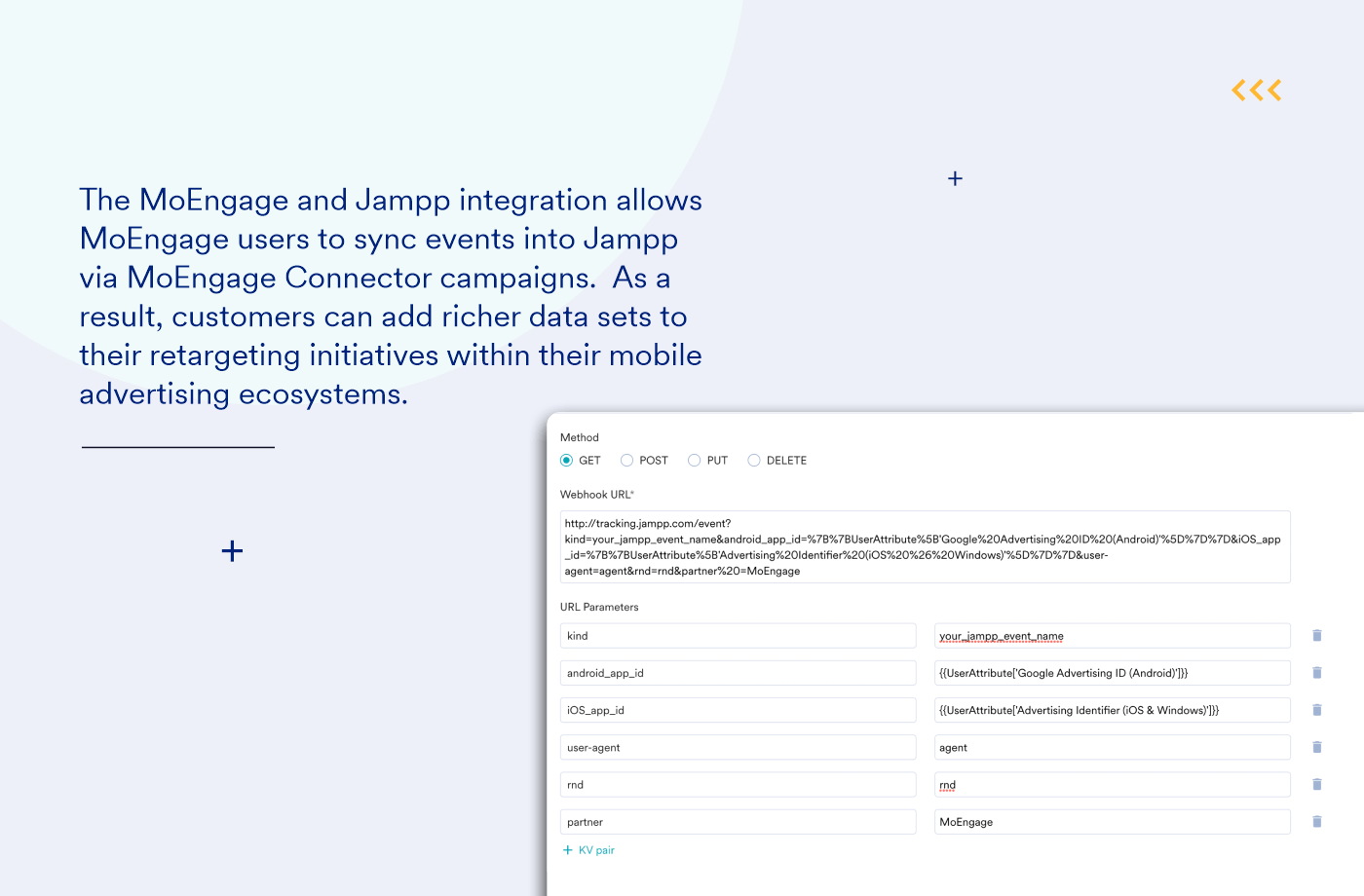Image resolution: width=1364 pixels, height=896 pixels.
Task: Edit the agent value field
Action: [x=1113, y=747]
